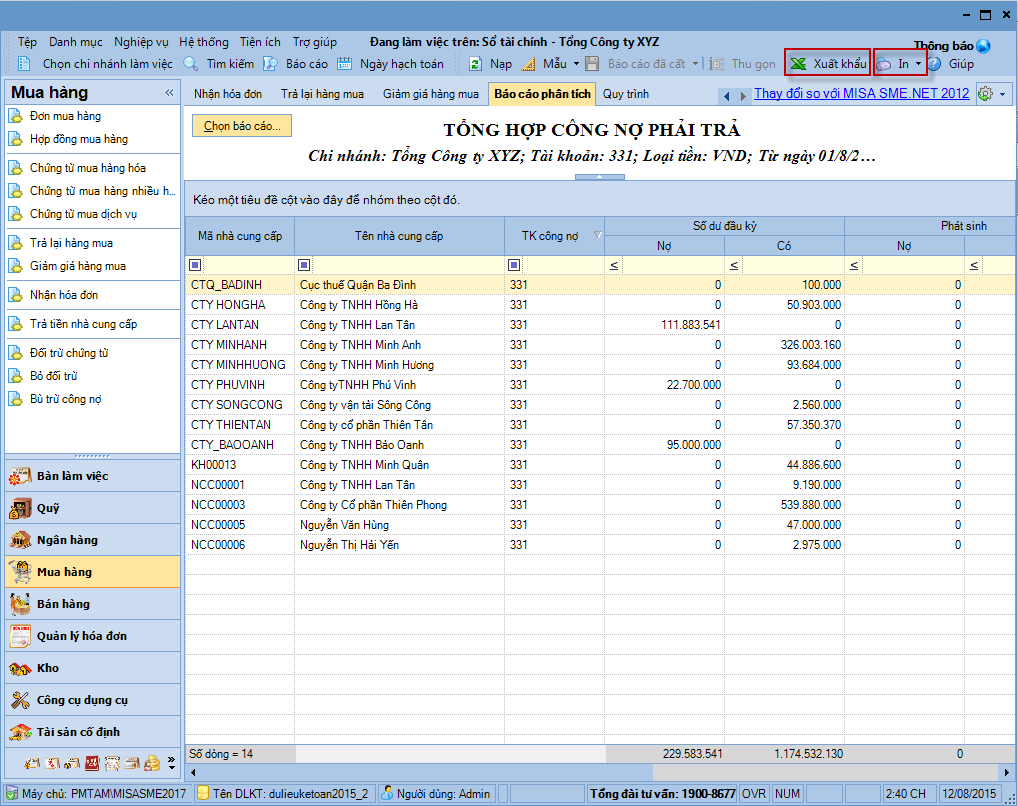Viewport: 1018px width, 806px height.
Task: Expand the Mẫu template dropdown arrow
Action: pos(576,64)
